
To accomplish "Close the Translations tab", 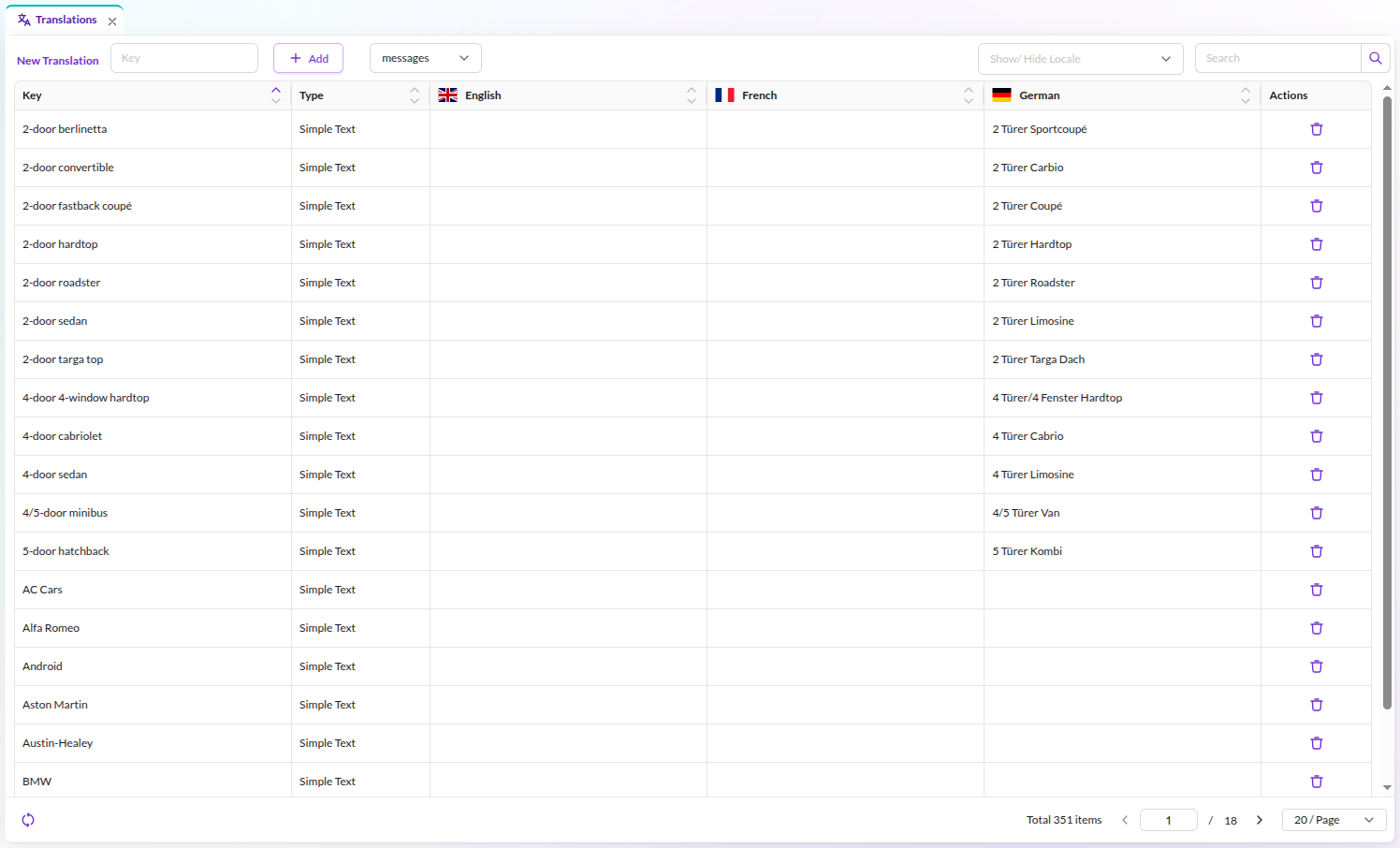I will 112,22.
